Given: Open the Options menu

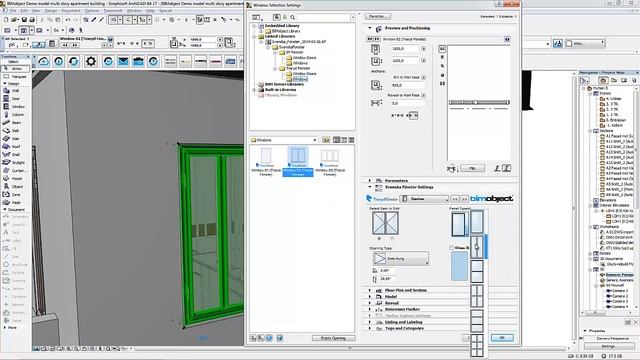Looking at the screenshot, I should point(92,11).
